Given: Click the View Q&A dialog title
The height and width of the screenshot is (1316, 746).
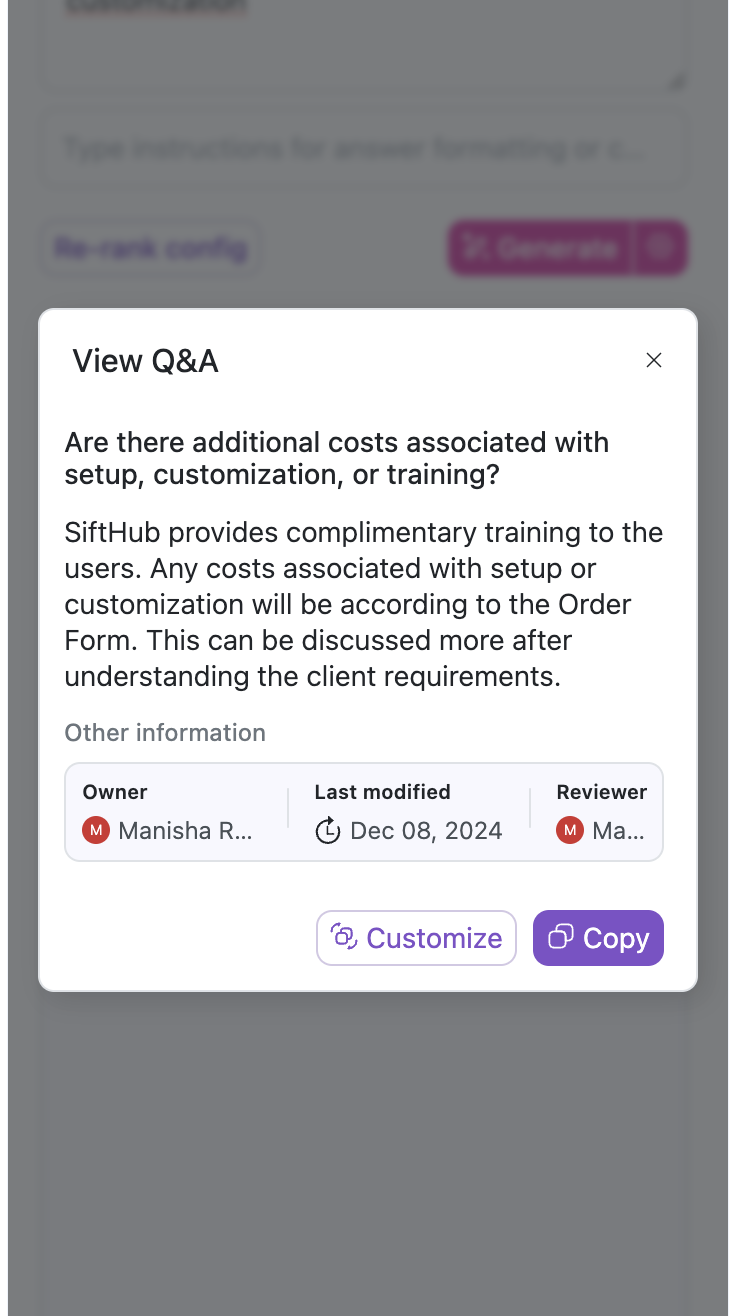Looking at the screenshot, I should click(146, 361).
